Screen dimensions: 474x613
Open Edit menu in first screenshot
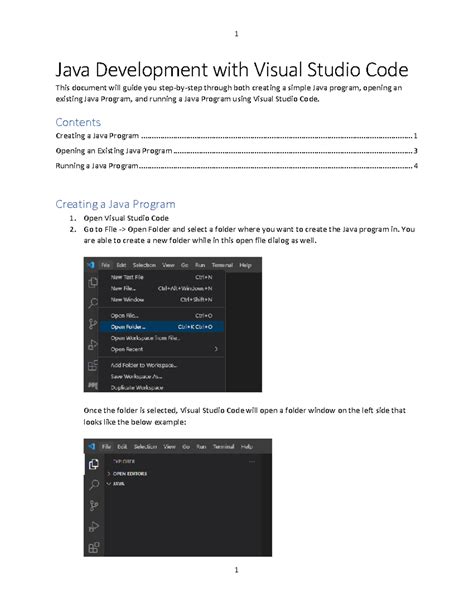(x=121, y=265)
